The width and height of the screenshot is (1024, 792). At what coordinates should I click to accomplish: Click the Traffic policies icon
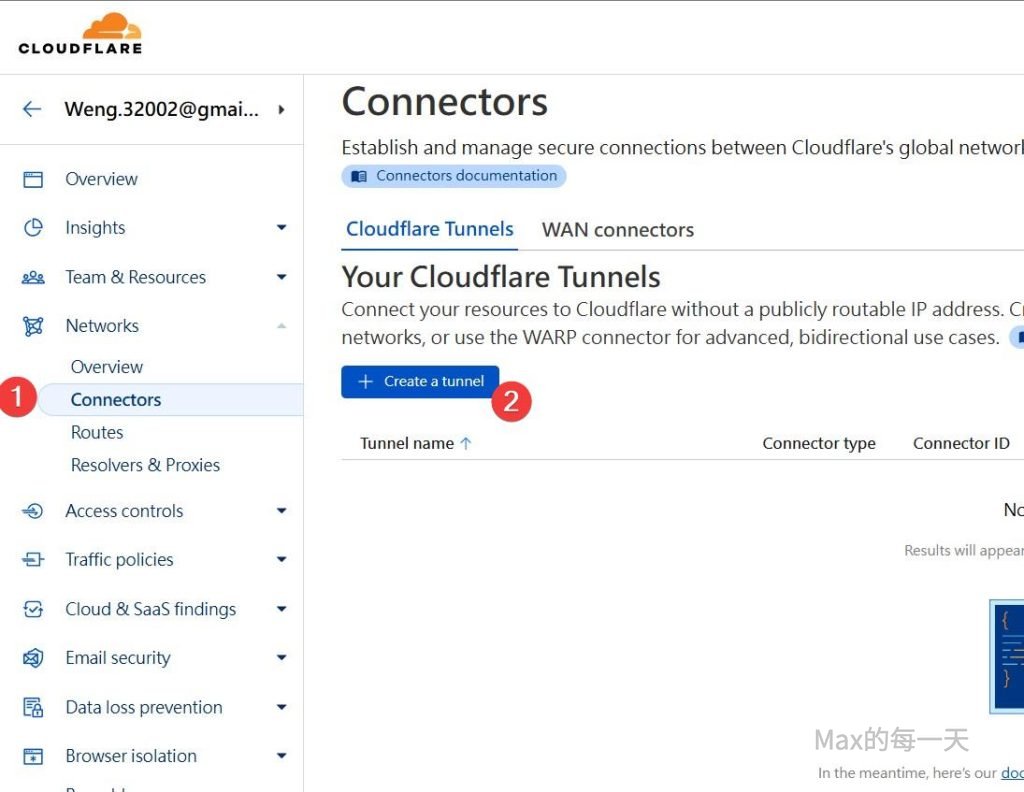(33, 560)
